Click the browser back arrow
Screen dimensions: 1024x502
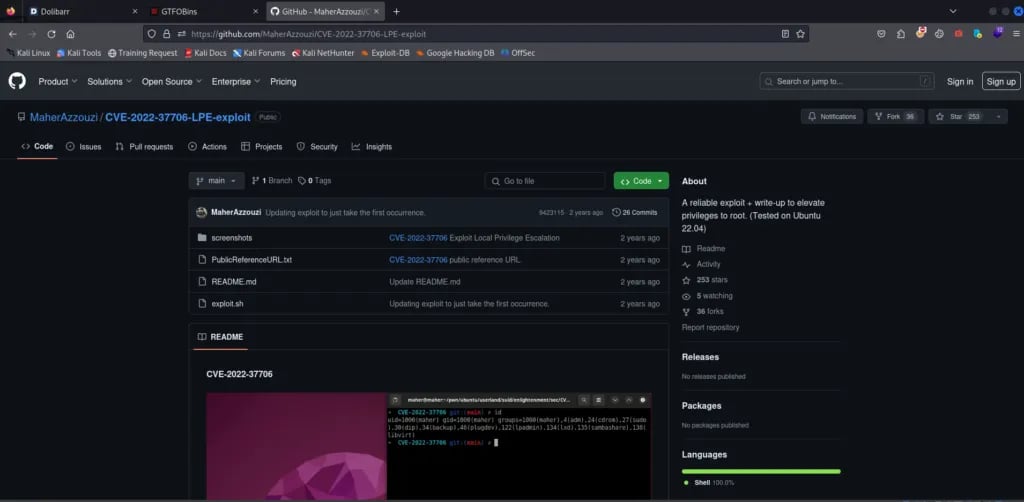point(12,34)
